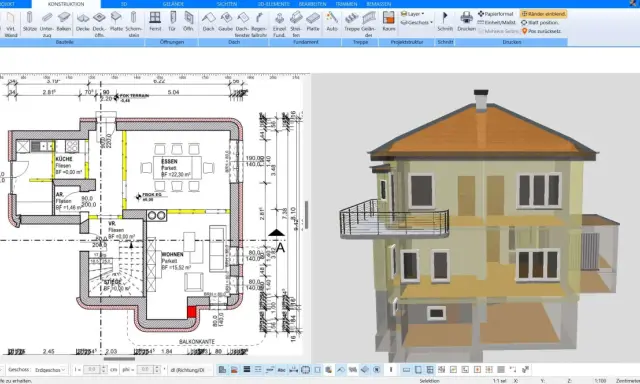
Task: Switch to the BEMASSEN tab
Action: [x=378, y=4]
